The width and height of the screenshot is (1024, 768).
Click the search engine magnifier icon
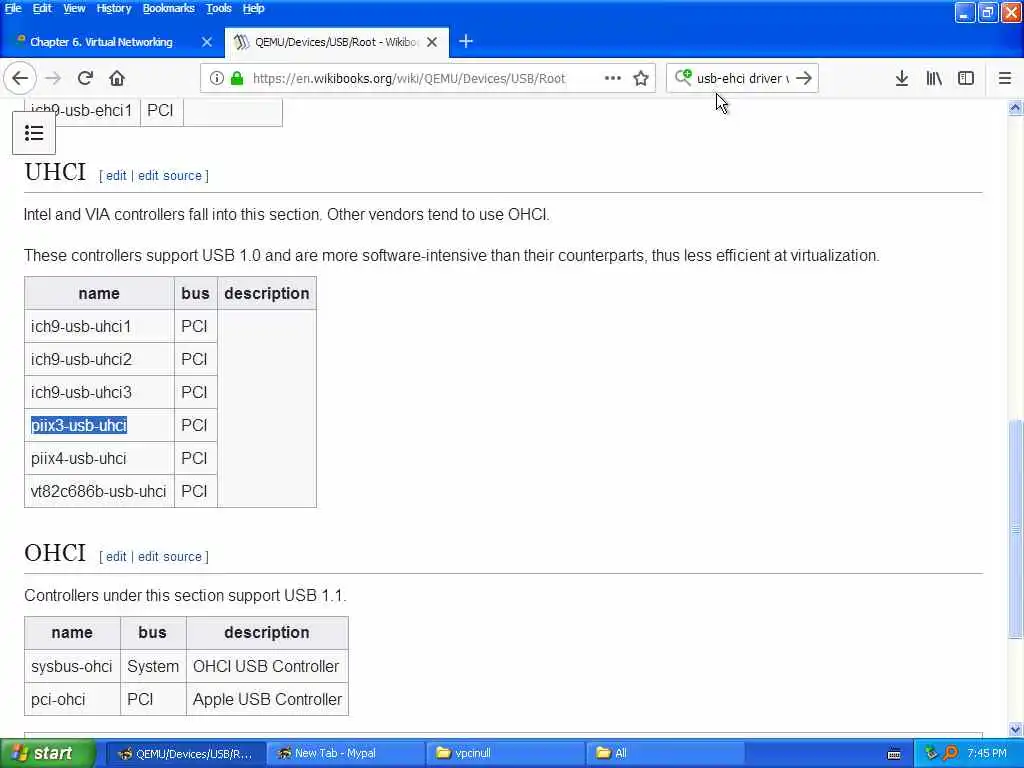[x=682, y=78]
